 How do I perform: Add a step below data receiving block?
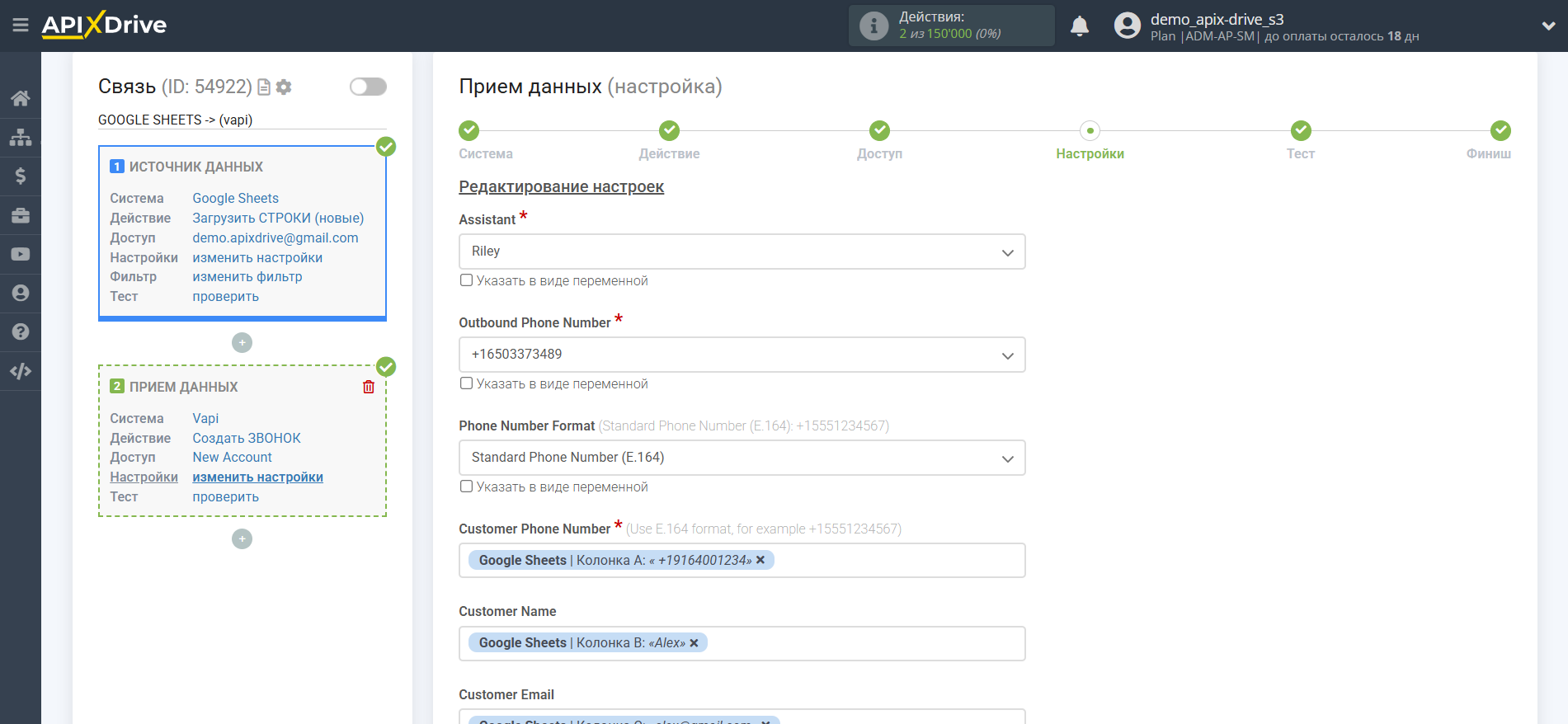[242, 538]
